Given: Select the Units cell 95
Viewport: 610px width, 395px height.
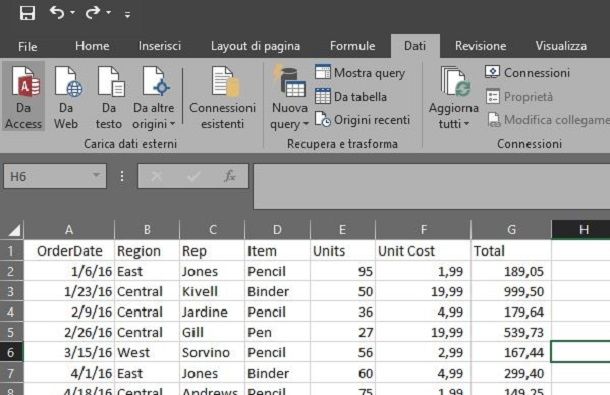Looking at the screenshot, I should coord(343,271).
